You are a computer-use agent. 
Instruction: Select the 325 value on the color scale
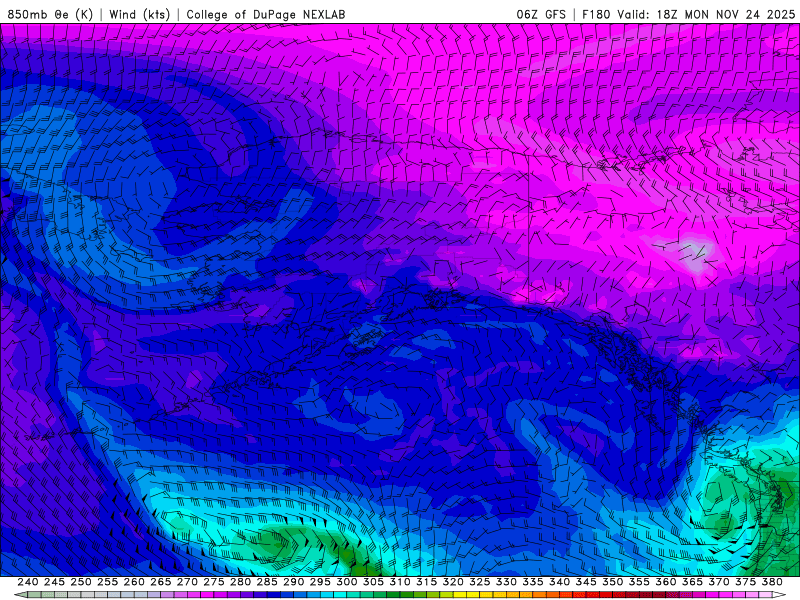(x=479, y=582)
